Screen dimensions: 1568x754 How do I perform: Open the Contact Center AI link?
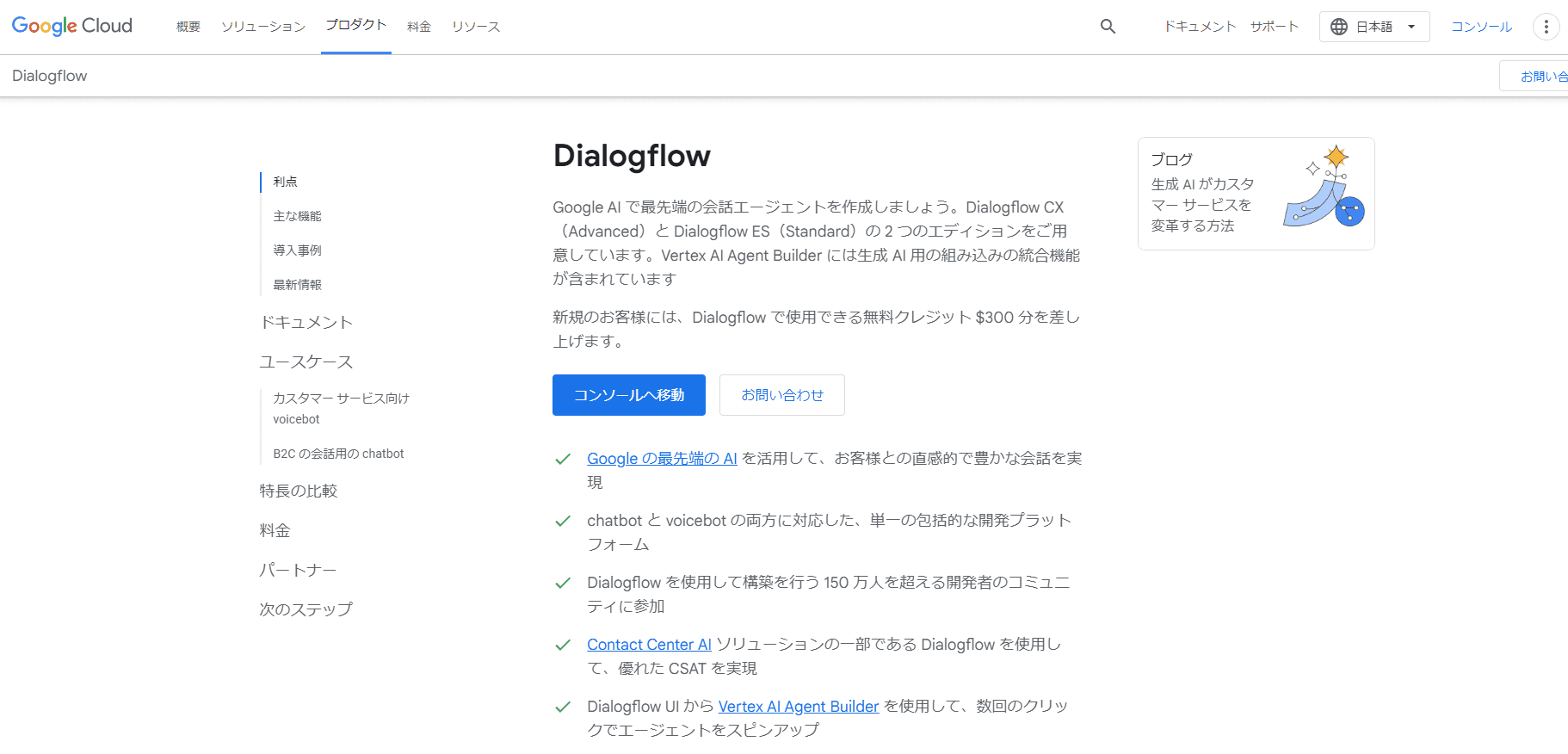click(x=649, y=645)
